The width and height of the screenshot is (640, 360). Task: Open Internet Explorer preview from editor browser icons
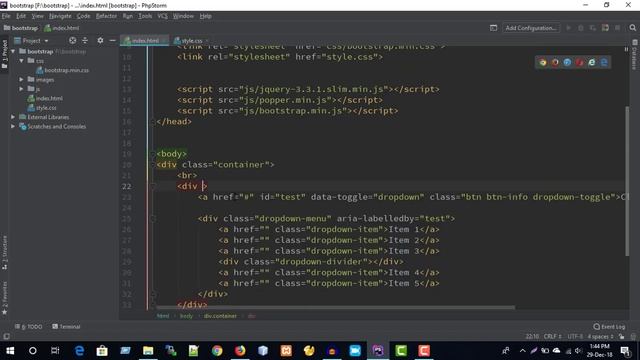(591, 62)
